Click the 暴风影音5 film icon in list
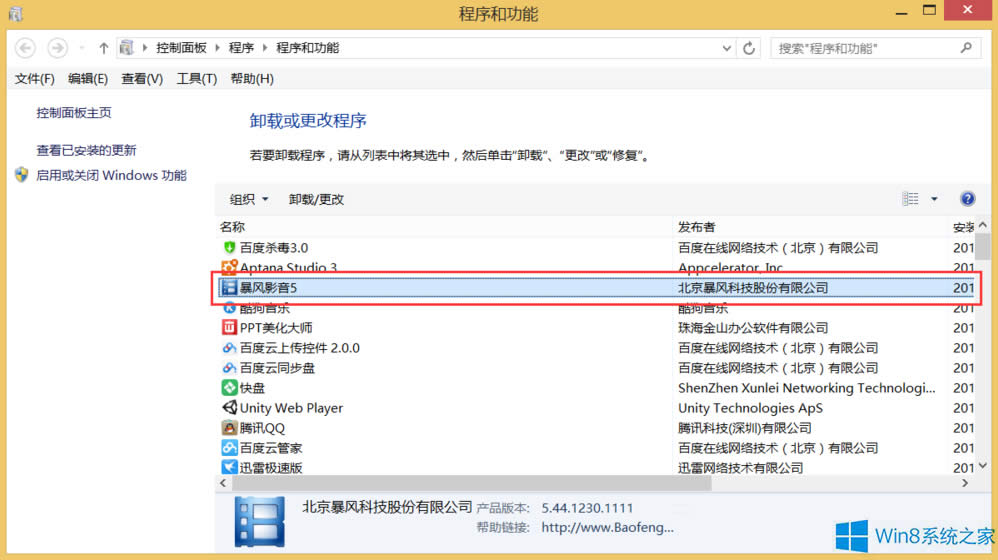998x560 pixels. (229, 288)
